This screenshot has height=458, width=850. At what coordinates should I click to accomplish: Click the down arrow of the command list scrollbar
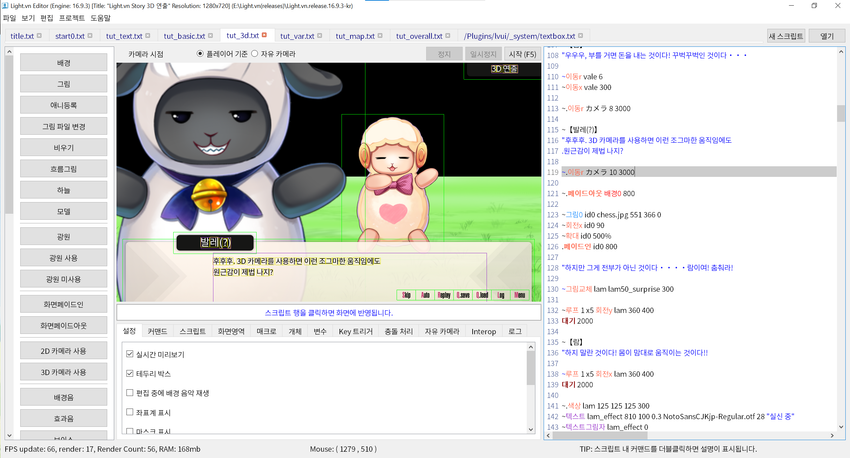[x=9, y=435]
